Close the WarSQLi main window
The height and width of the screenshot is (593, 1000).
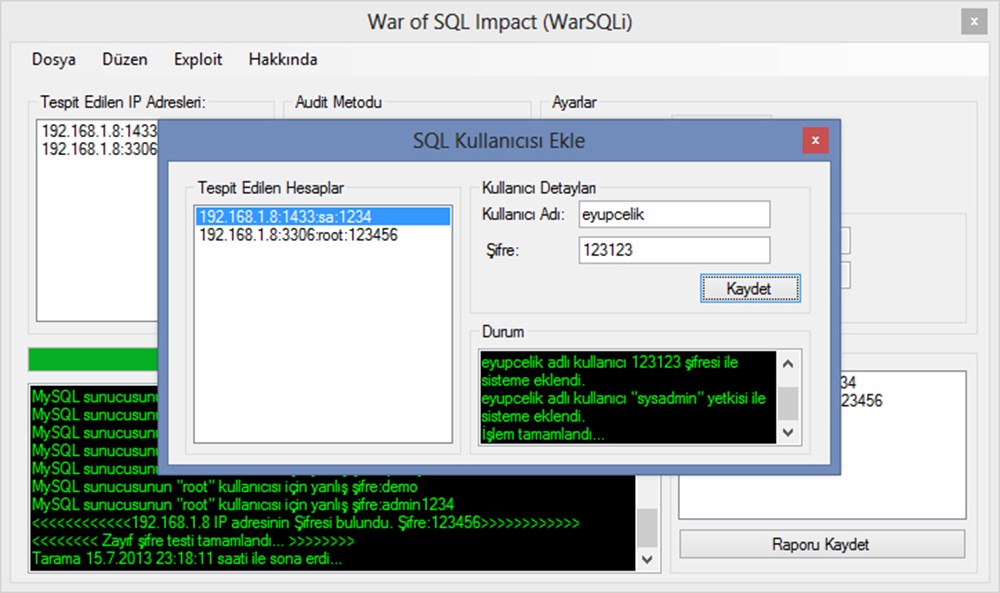click(x=974, y=22)
